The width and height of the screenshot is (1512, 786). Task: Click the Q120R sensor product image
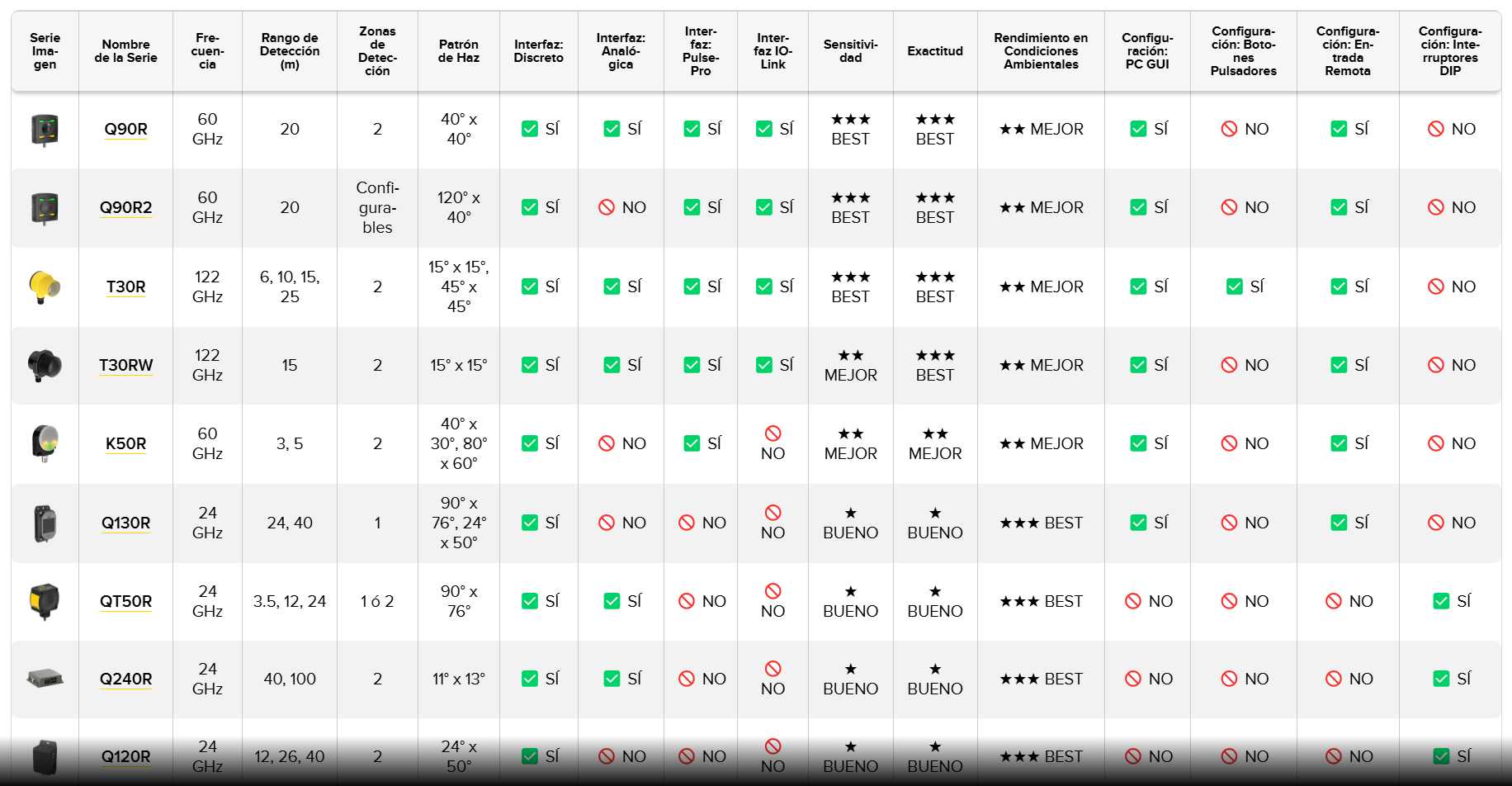click(45, 756)
